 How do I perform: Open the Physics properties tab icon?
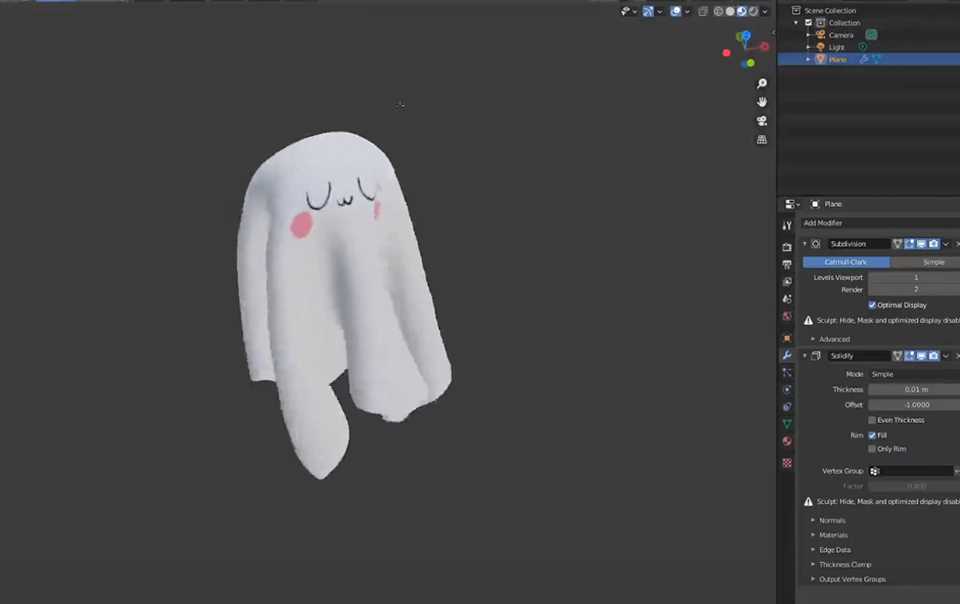787,389
